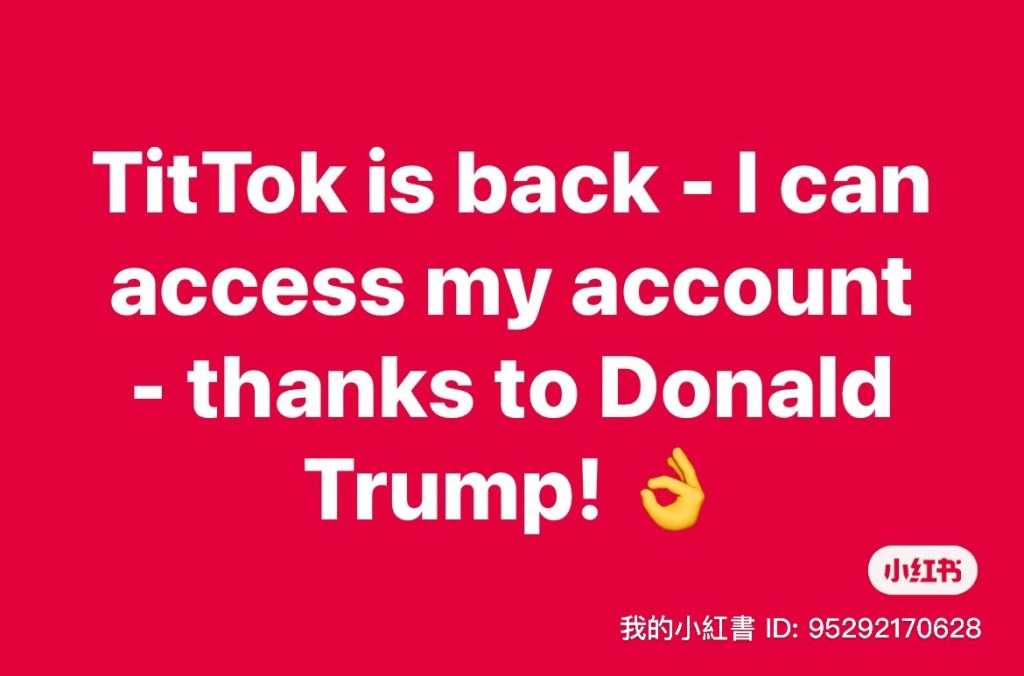Select the ID number 95292170628
The image size is (1024, 676).
click(895, 628)
